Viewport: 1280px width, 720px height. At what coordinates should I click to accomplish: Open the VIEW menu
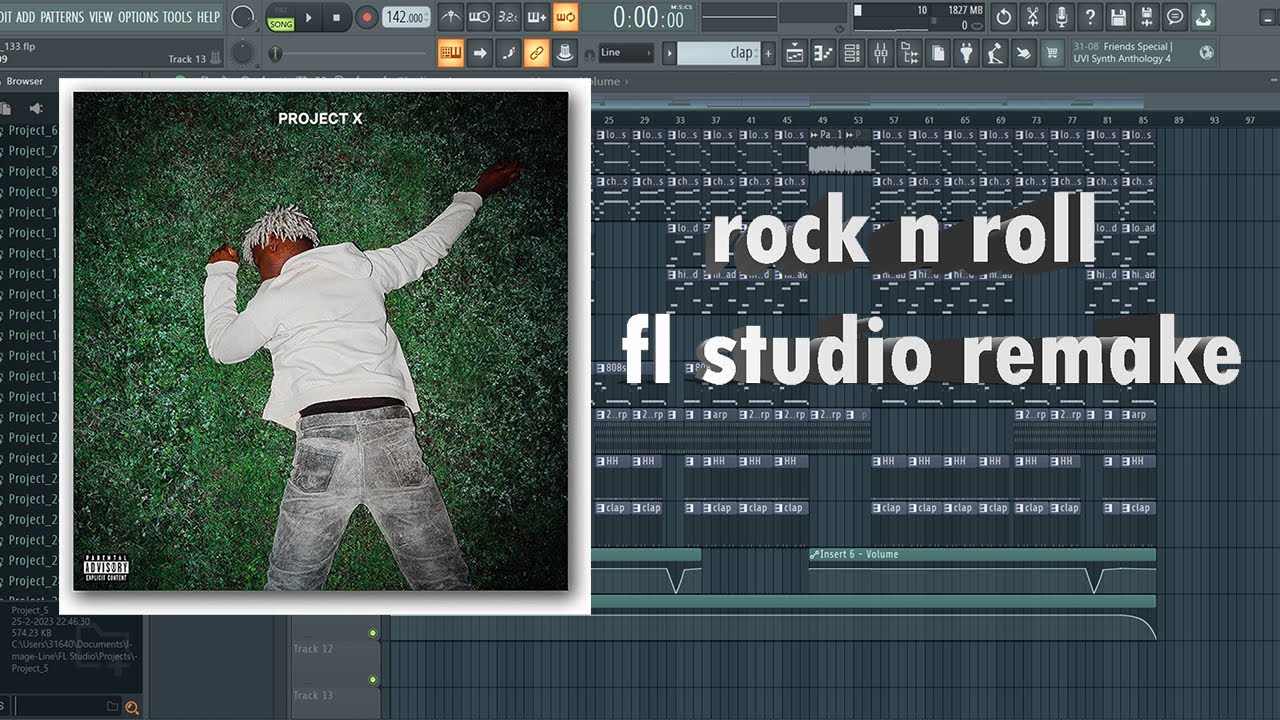point(101,17)
